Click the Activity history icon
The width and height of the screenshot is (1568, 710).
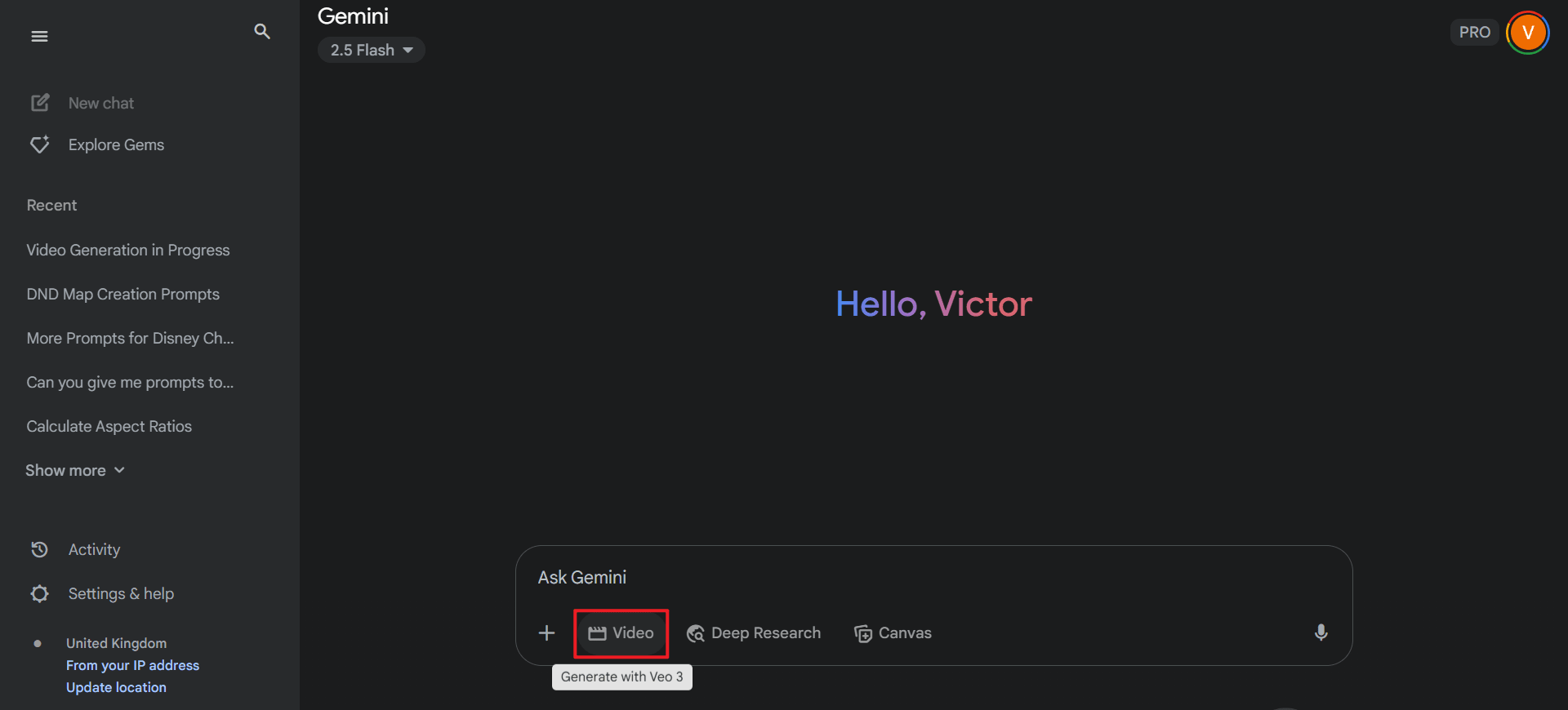point(39,549)
